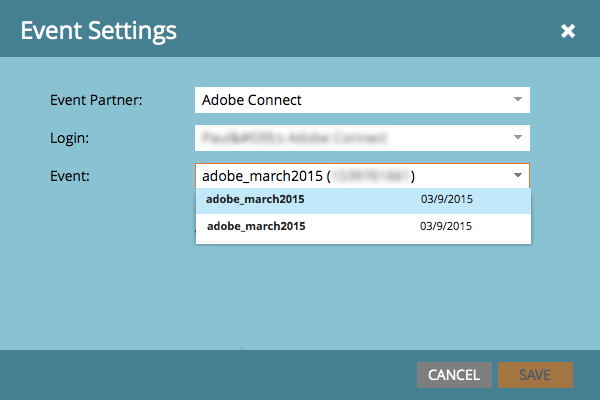Choose the second adobe_march2015 list entry
600x400 pixels.
[x=255, y=226]
